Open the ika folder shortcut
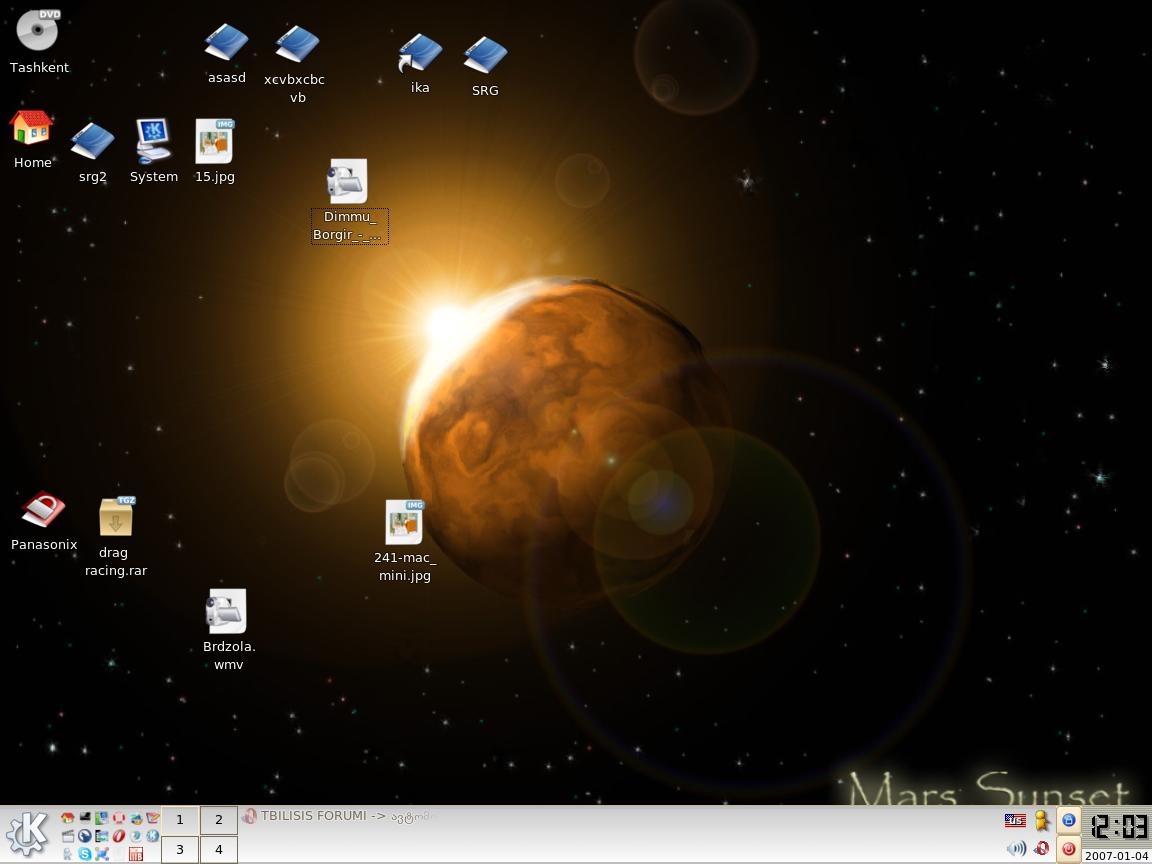Screen dimensions: 1152x864 pos(420,54)
